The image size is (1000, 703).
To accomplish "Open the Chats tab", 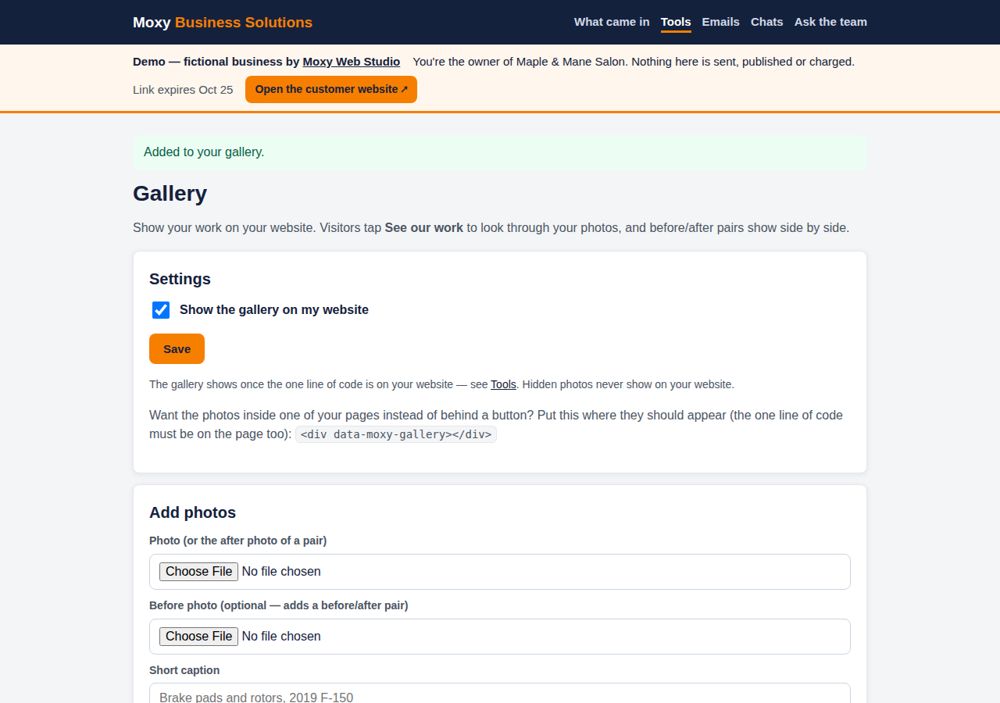I will pos(767,22).
